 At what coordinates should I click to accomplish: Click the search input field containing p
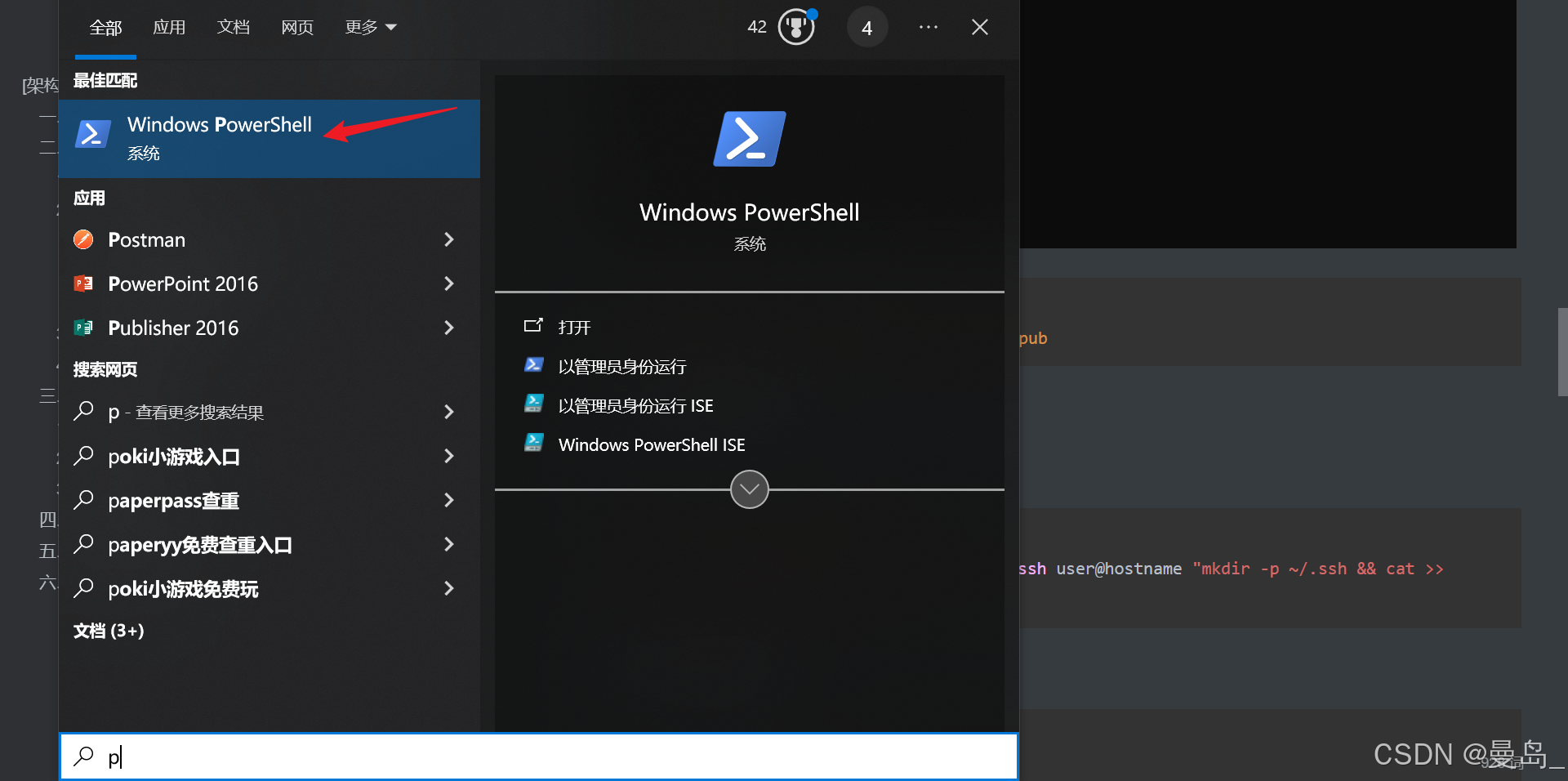click(x=539, y=756)
